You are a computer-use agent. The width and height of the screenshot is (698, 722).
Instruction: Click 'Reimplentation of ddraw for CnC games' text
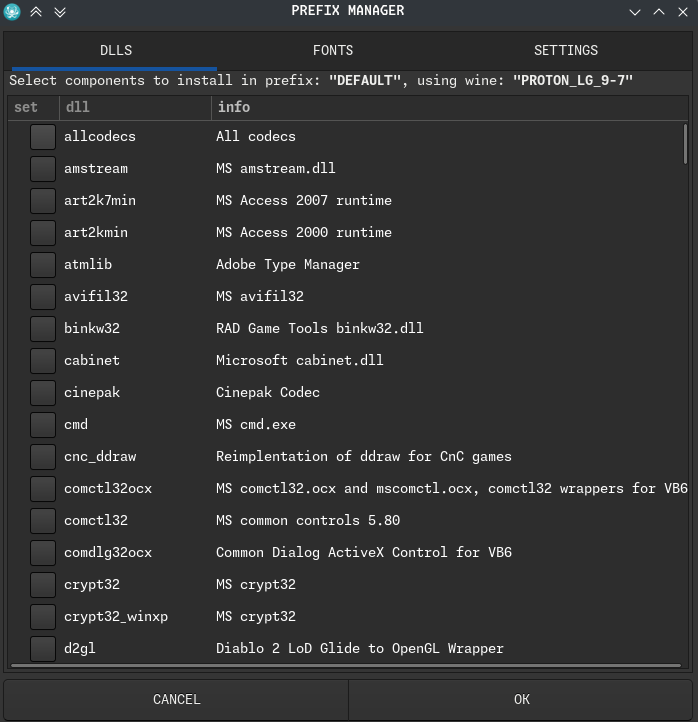(364, 457)
